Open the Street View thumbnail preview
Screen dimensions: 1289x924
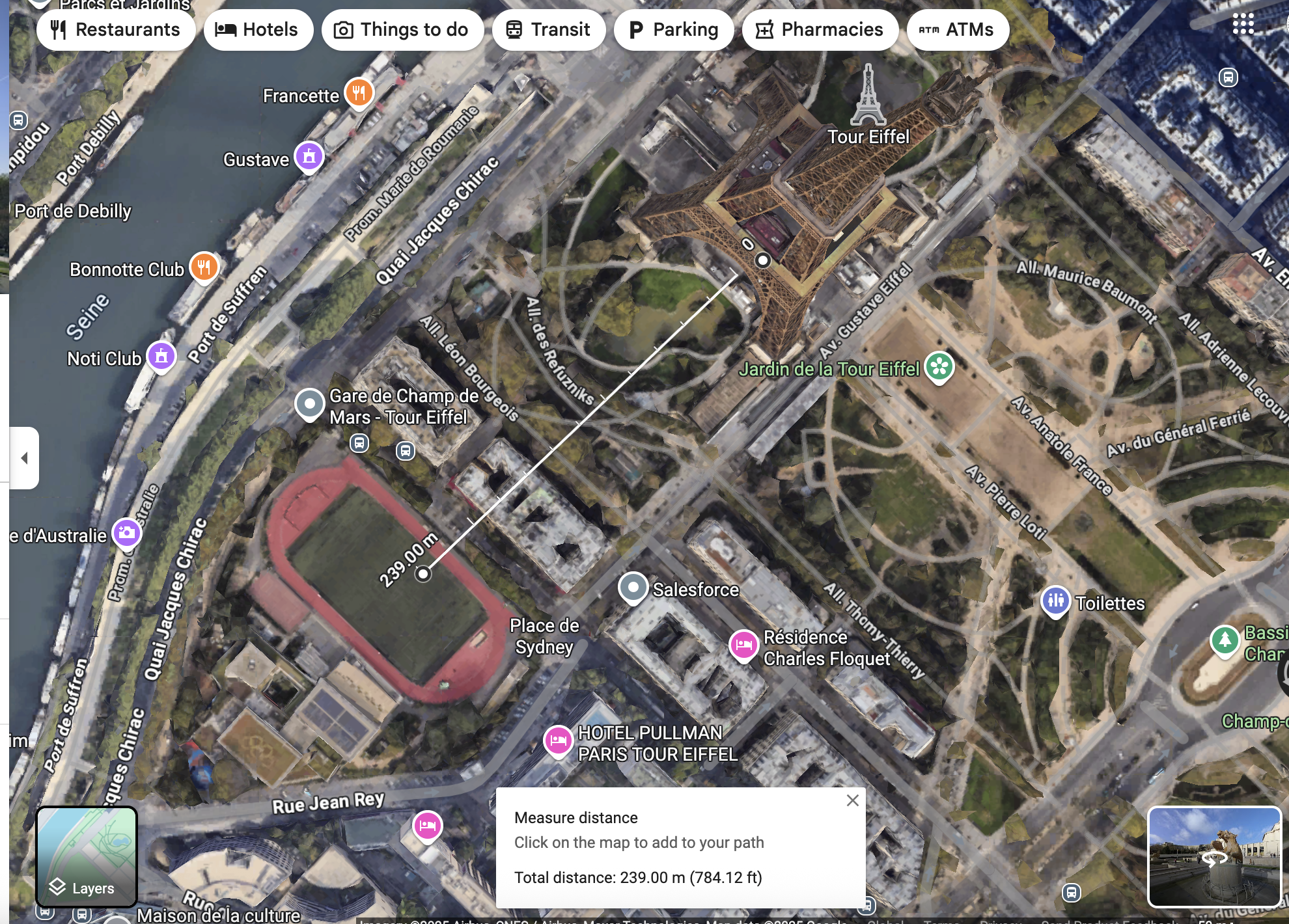[1214, 857]
